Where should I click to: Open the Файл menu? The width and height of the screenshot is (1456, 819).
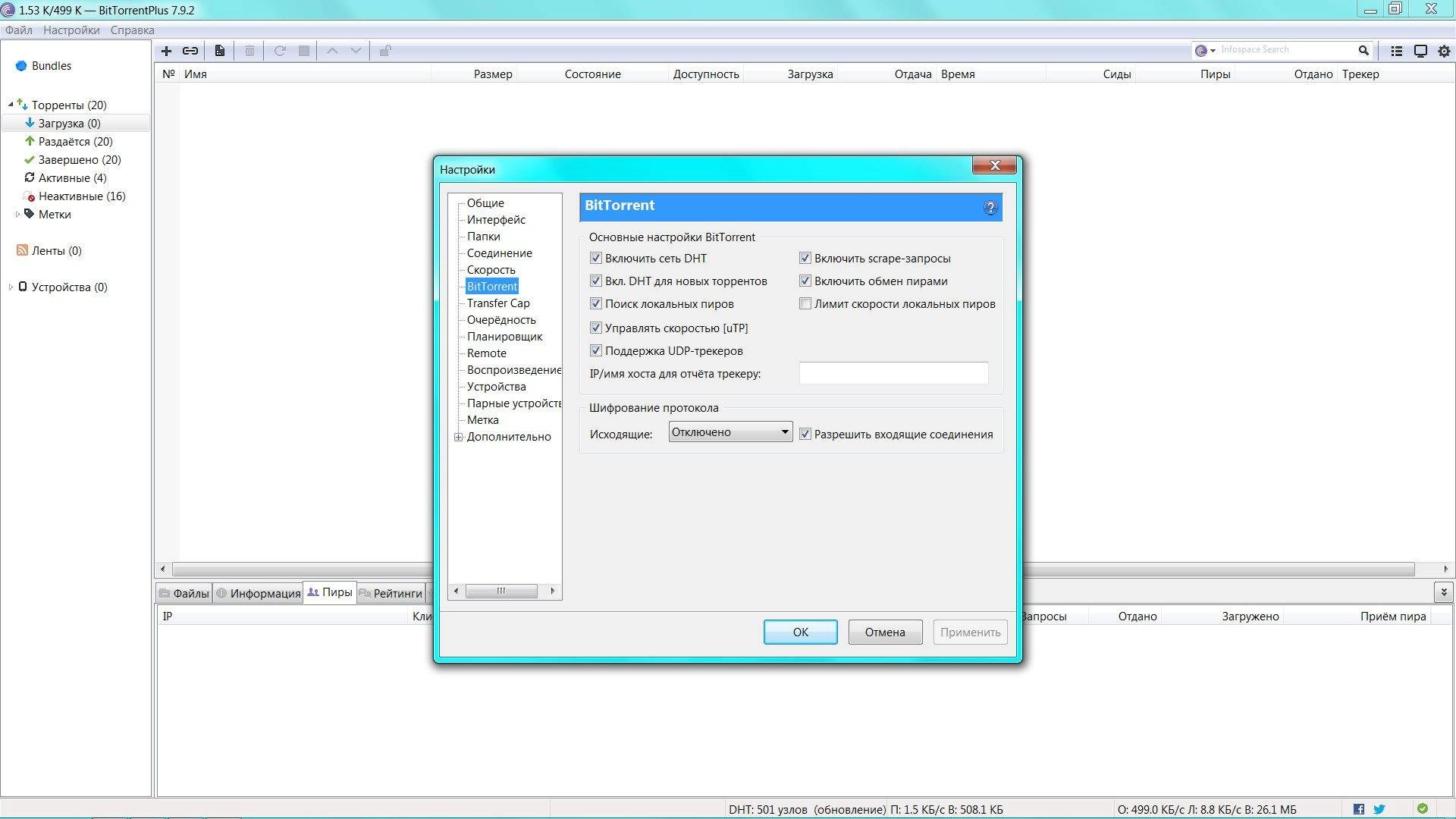coord(19,30)
